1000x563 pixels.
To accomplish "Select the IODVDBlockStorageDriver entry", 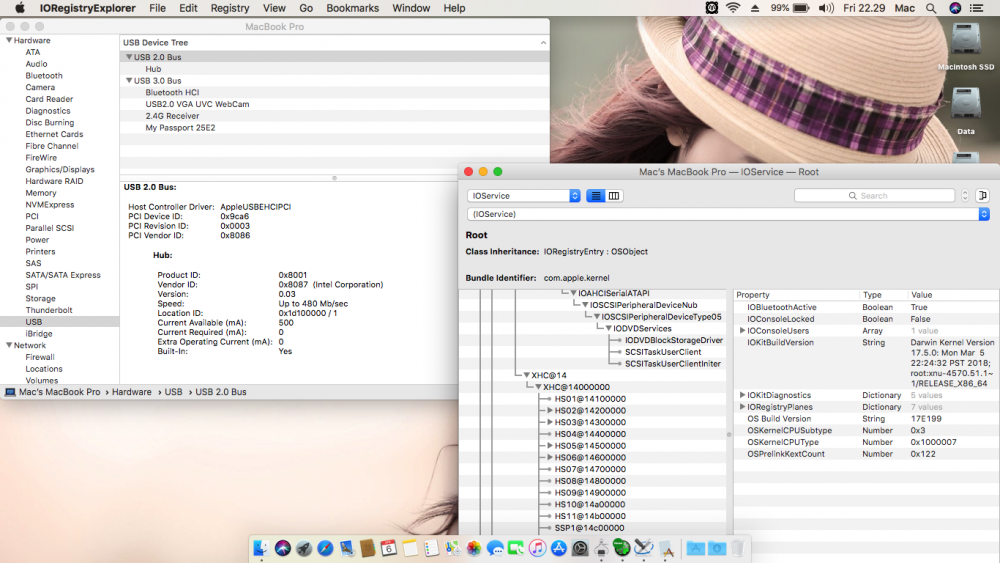I will tap(673, 340).
